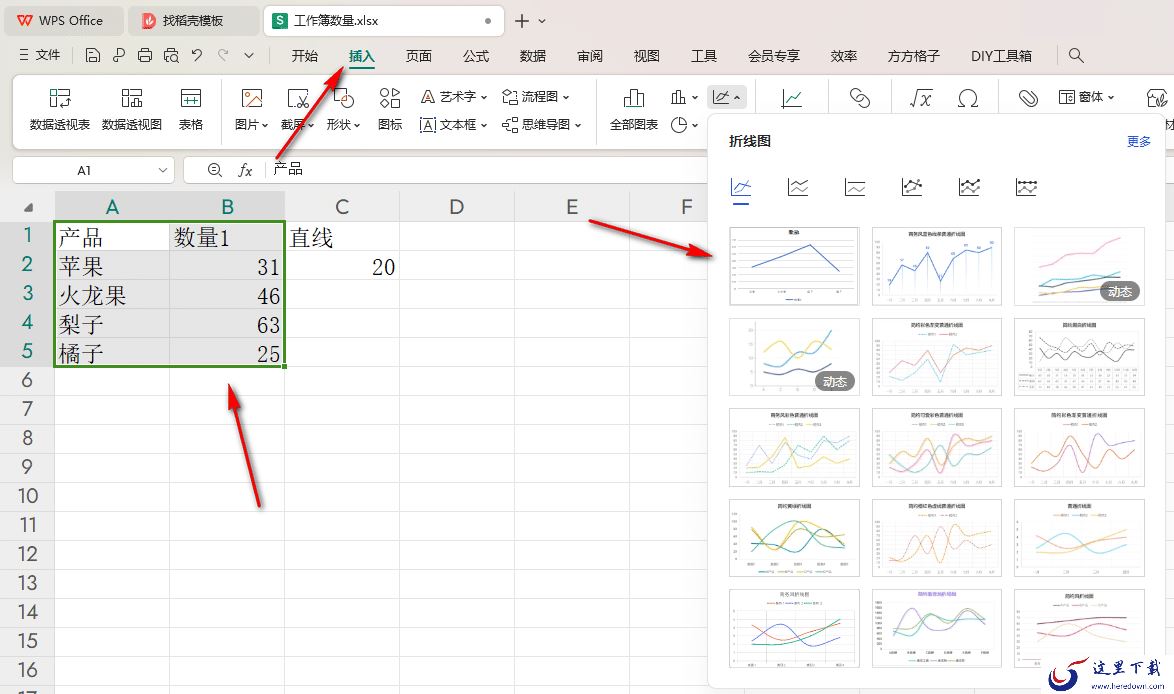Select row 6 header

(27, 380)
